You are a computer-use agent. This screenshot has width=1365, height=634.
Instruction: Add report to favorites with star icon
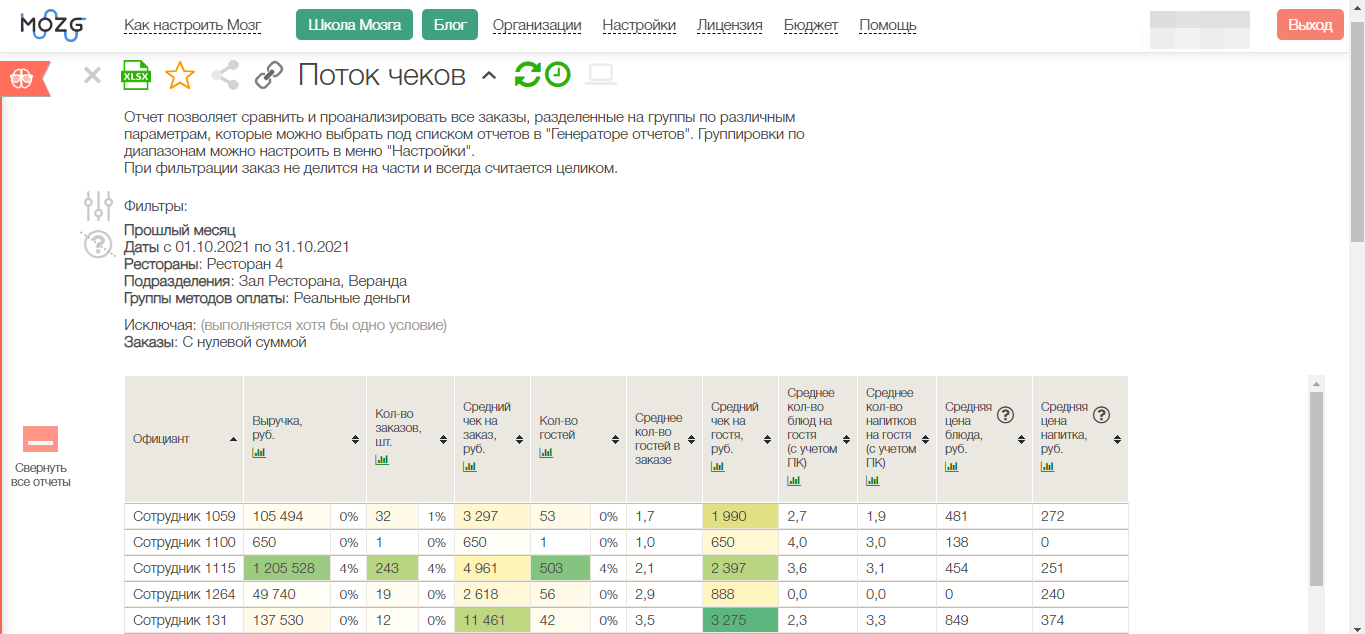(180, 75)
